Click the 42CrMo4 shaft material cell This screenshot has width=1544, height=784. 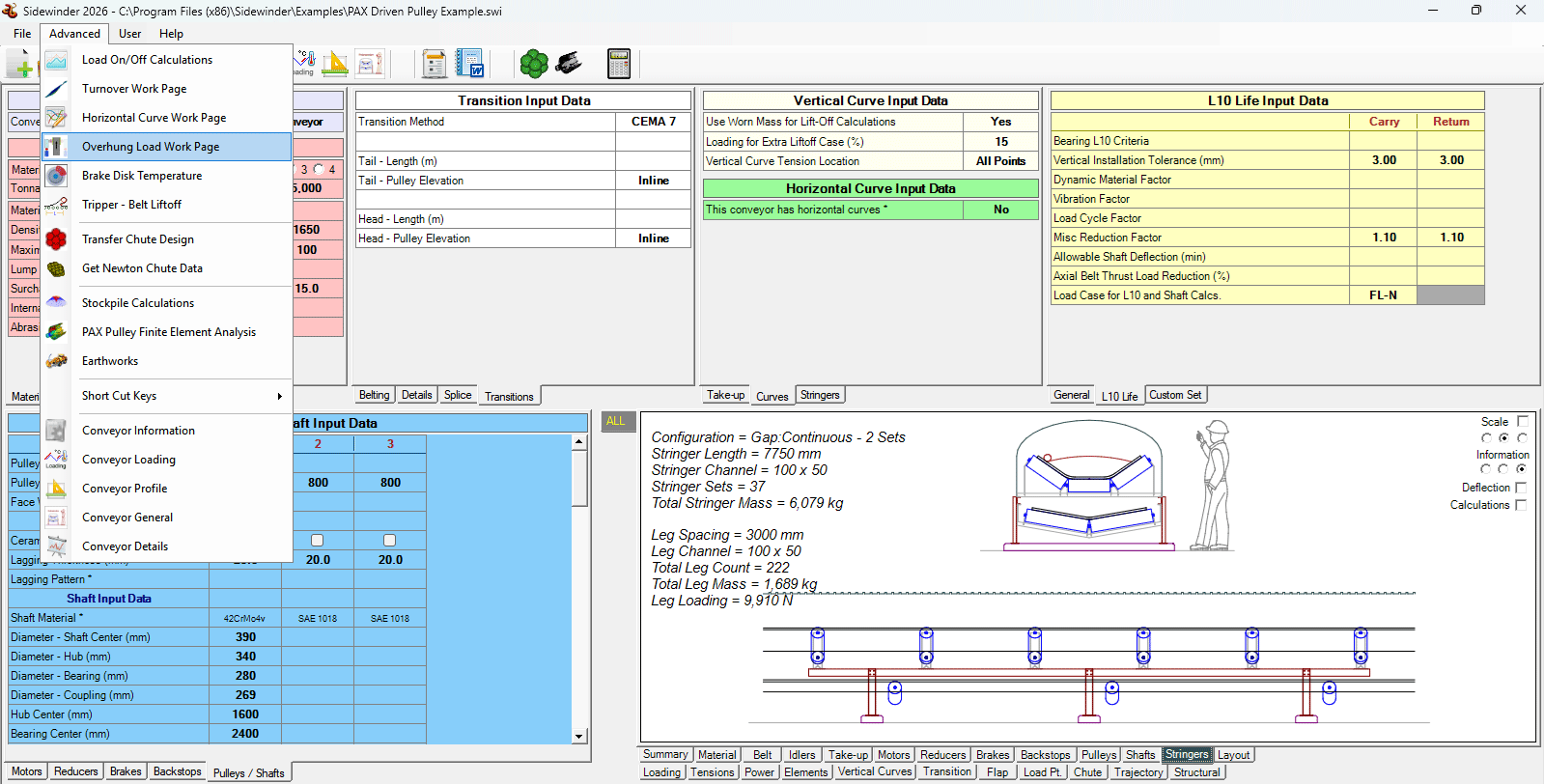pos(245,618)
